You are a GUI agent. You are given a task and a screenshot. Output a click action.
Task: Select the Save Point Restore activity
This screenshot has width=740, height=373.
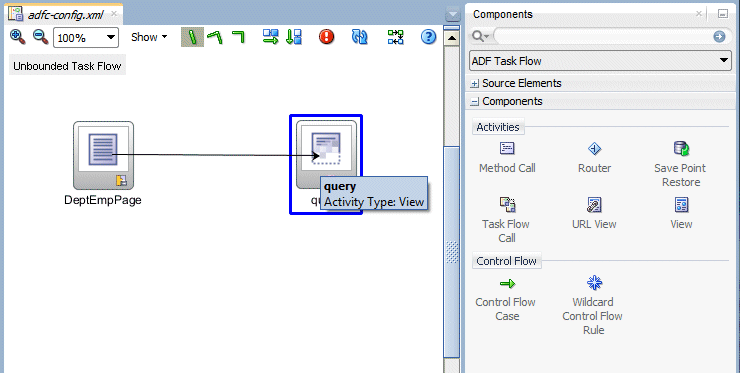tap(681, 164)
